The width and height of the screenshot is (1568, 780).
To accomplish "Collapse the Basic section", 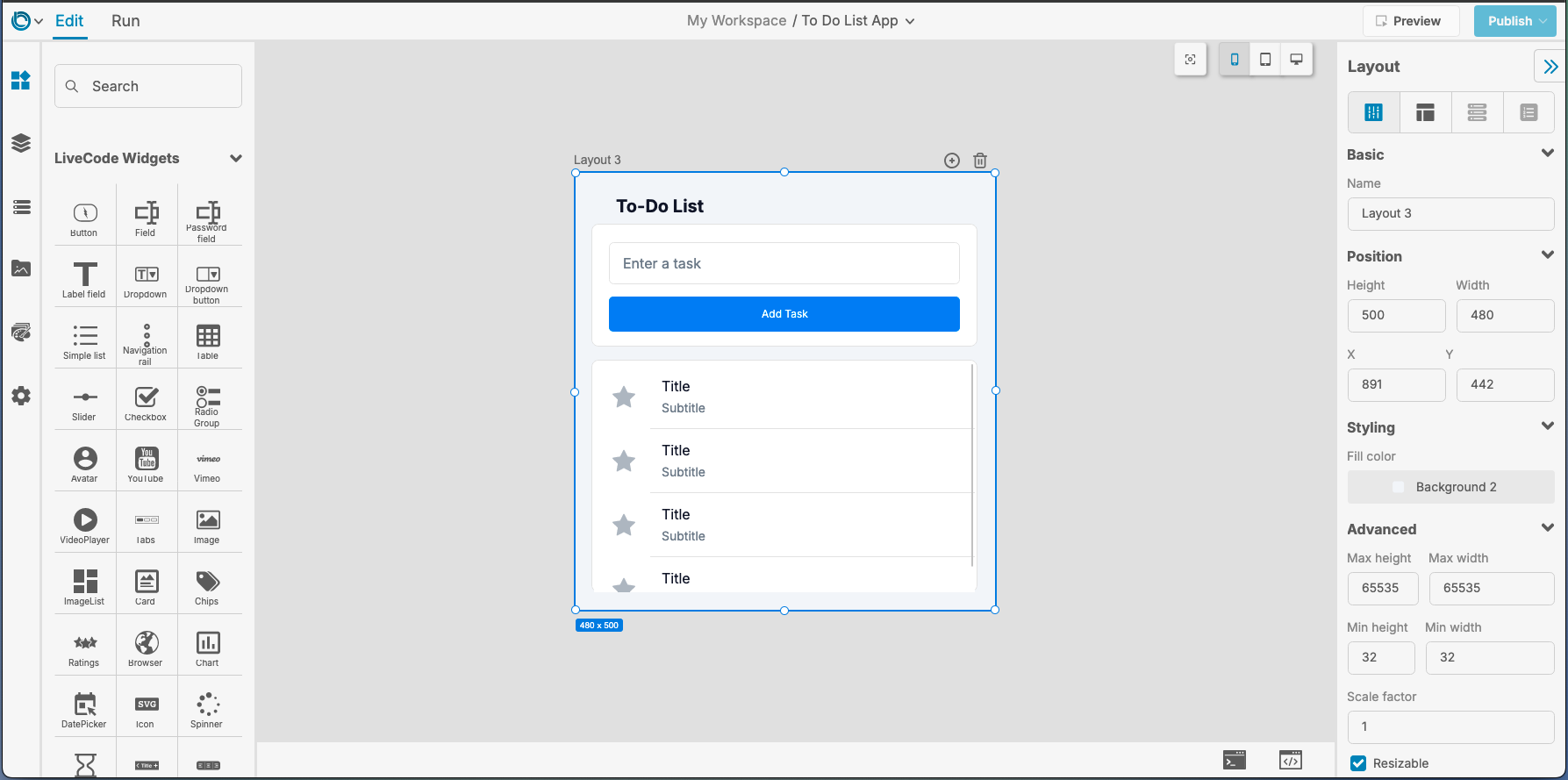I will (x=1548, y=154).
